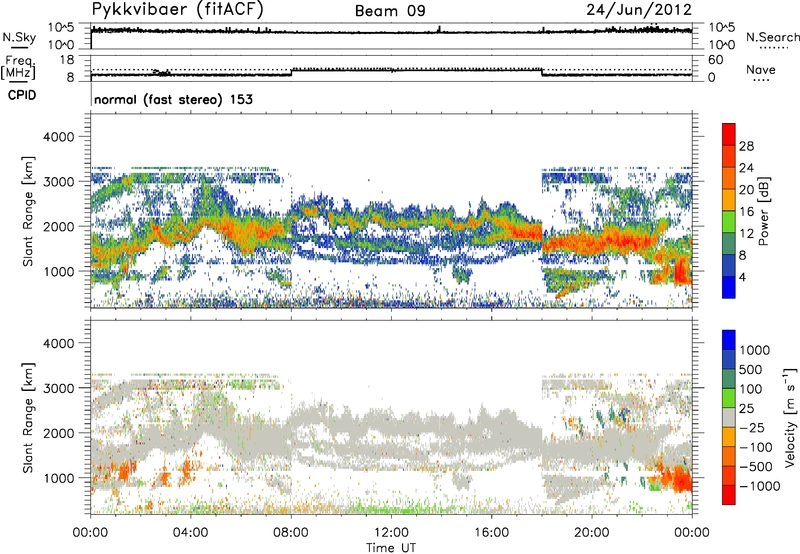Click the blue bottom of Power color bar

pyautogui.click(x=729, y=287)
